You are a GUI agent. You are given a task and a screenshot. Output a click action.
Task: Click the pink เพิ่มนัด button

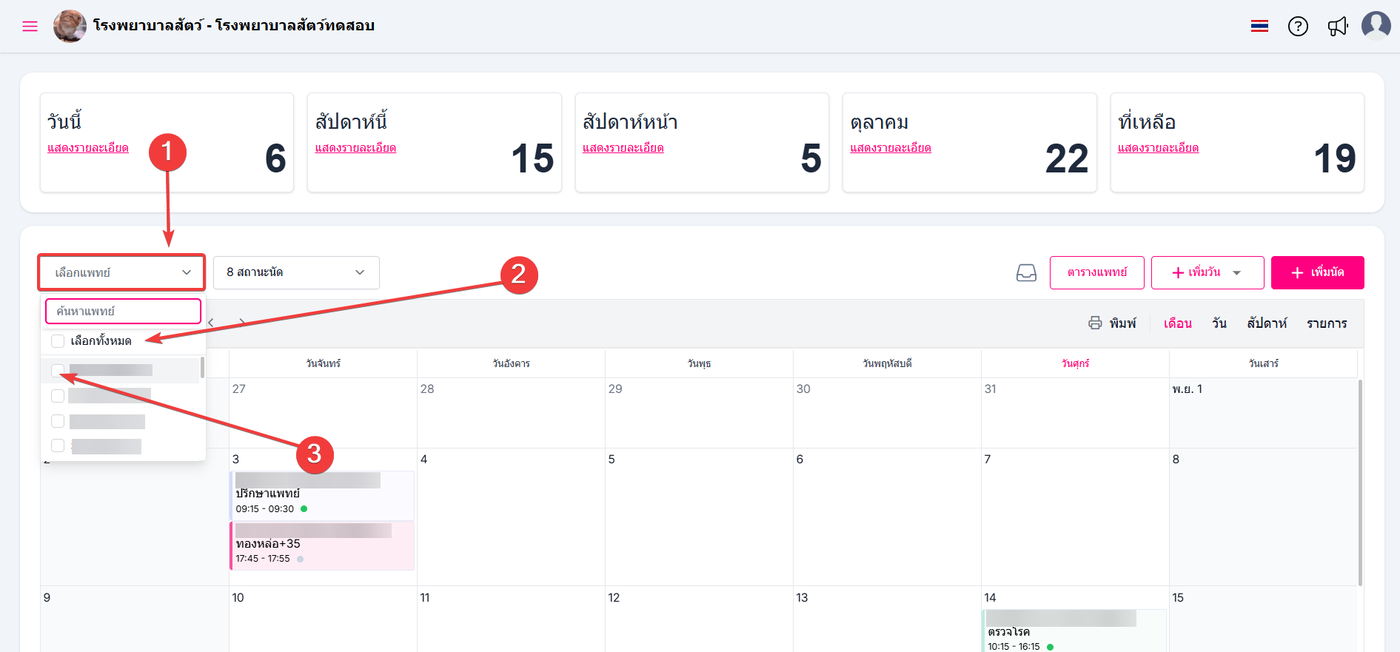tap(1317, 273)
